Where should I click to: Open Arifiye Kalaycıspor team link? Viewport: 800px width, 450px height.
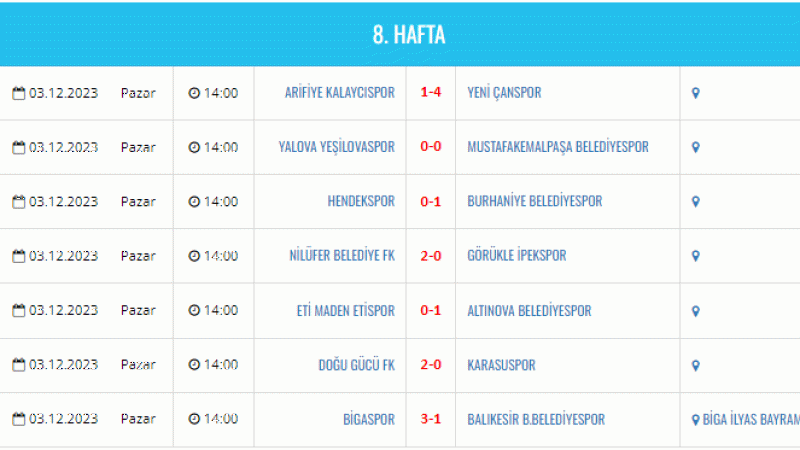pyautogui.click(x=340, y=93)
